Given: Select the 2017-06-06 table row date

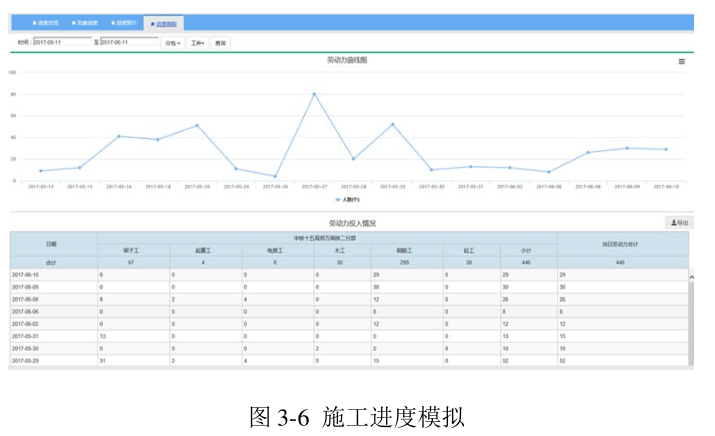Looking at the screenshot, I should (x=26, y=312).
